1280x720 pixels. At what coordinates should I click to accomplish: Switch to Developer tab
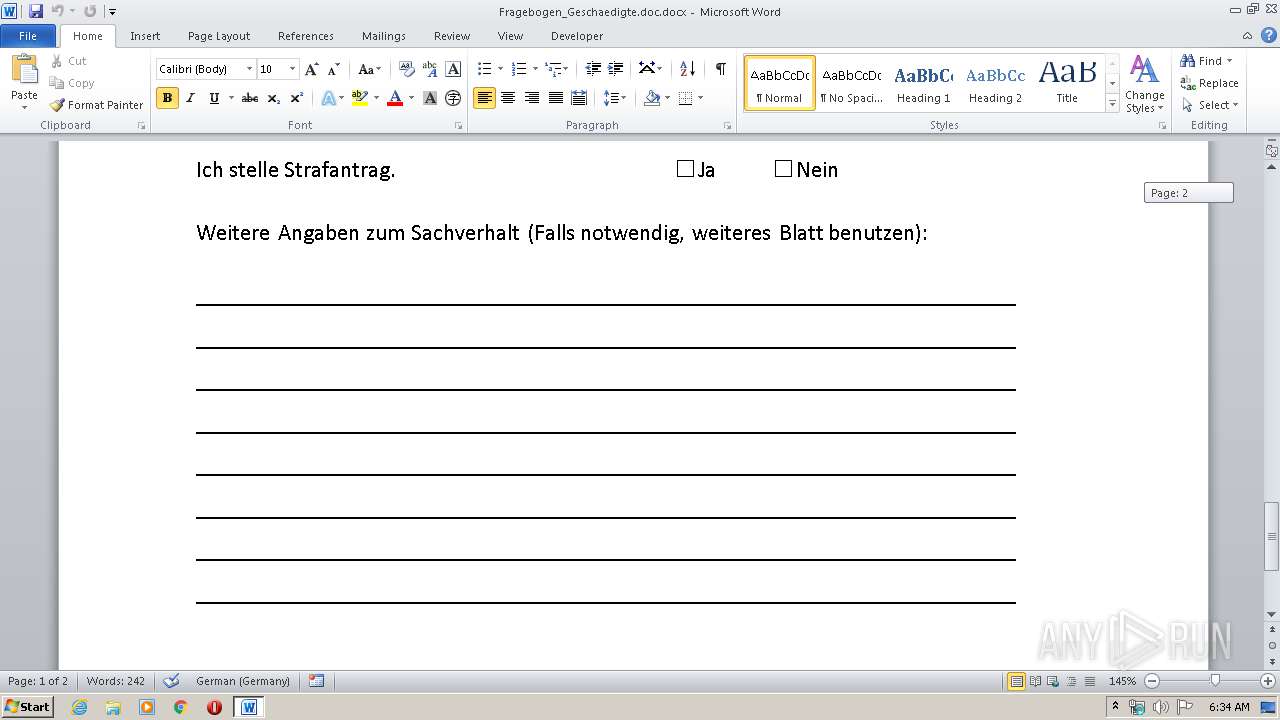point(577,36)
